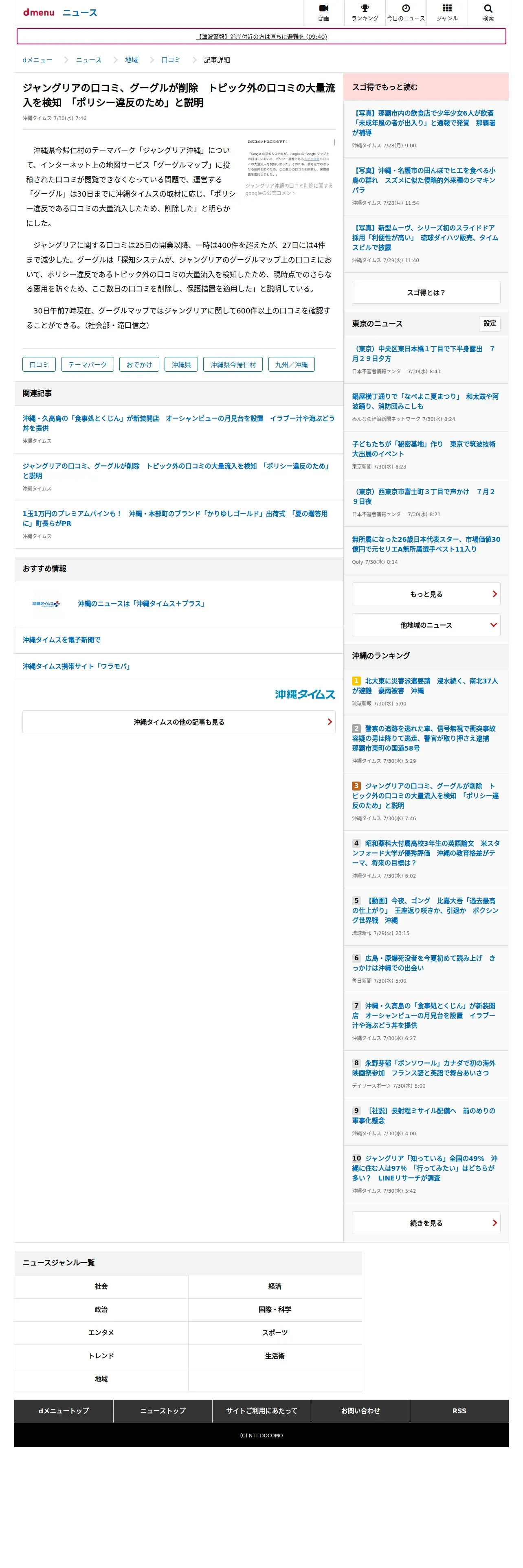Select 社会 in the genre list
523x1568 pixels.
(101, 1286)
